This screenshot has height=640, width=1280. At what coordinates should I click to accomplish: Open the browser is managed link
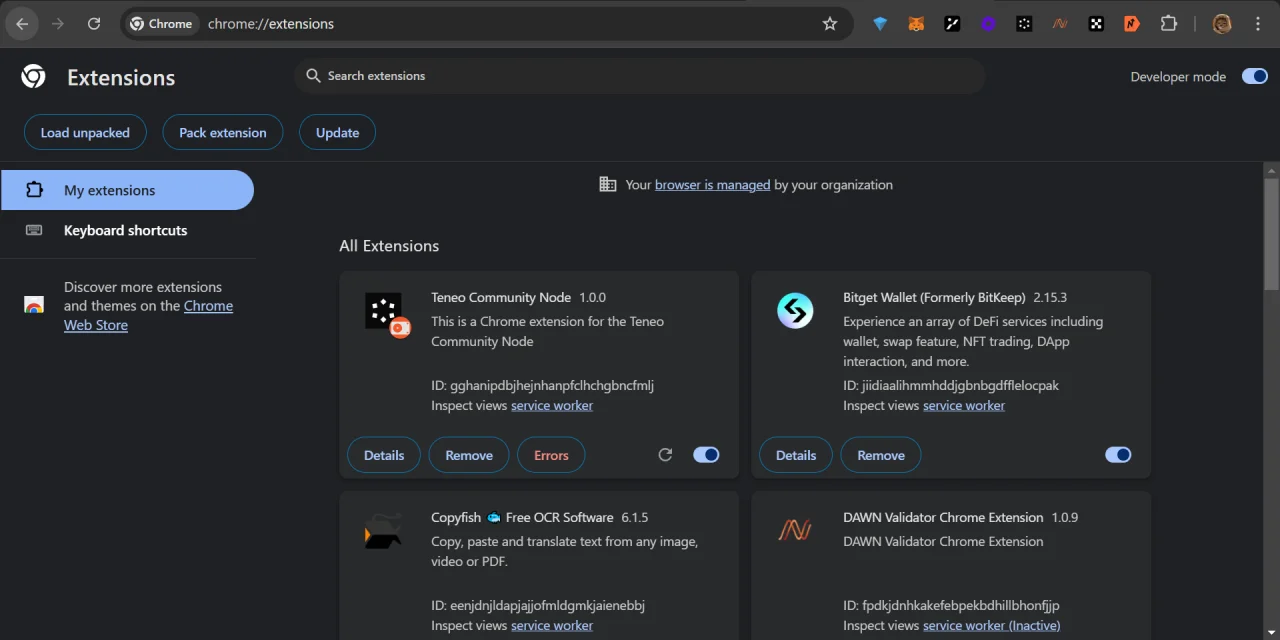[712, 185]
